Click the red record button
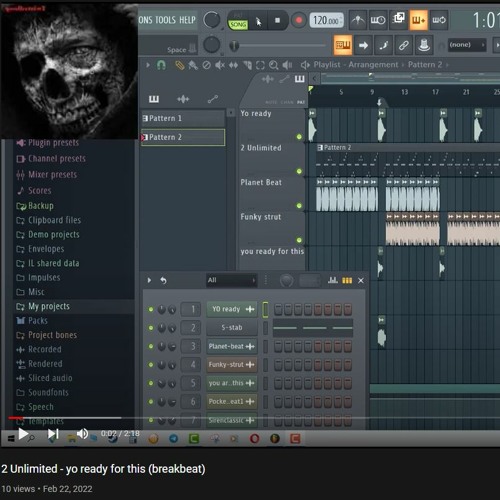The height and width of the screenshot is (500, 500). (x=299, y=21)
